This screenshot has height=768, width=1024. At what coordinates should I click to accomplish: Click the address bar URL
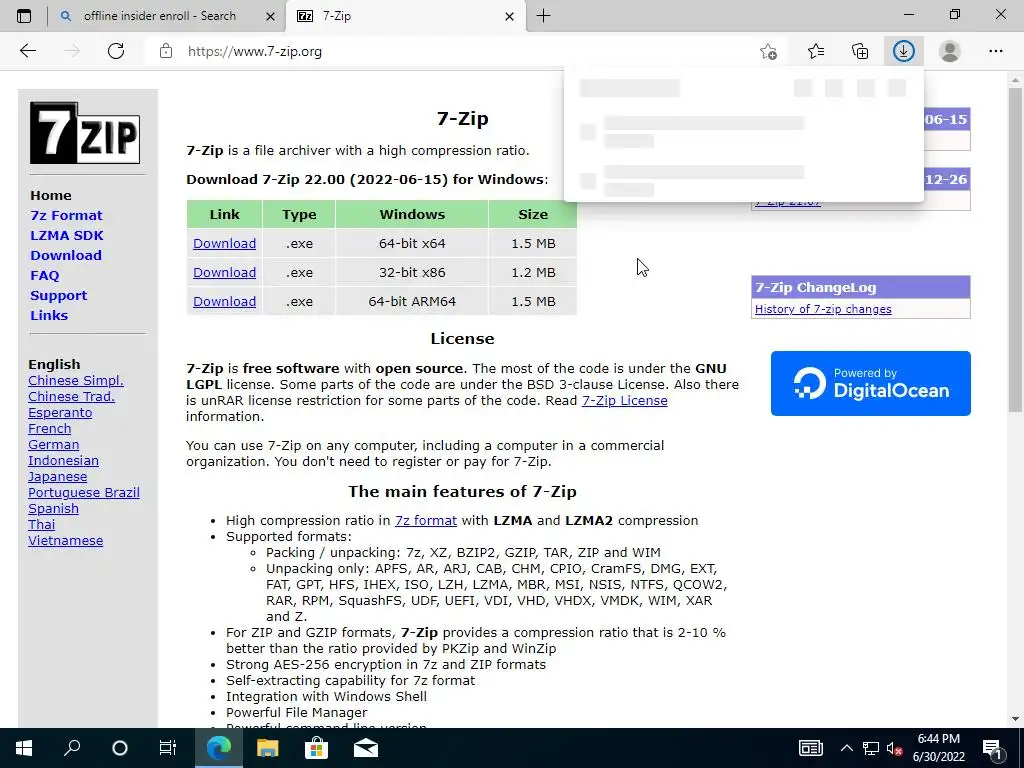point(255,52)
